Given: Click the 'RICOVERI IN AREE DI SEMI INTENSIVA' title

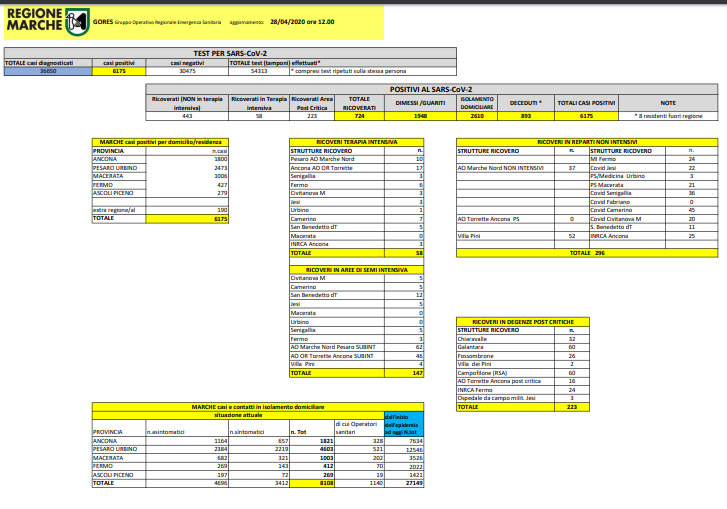Looking at the screenshot, I should [357, 270].
